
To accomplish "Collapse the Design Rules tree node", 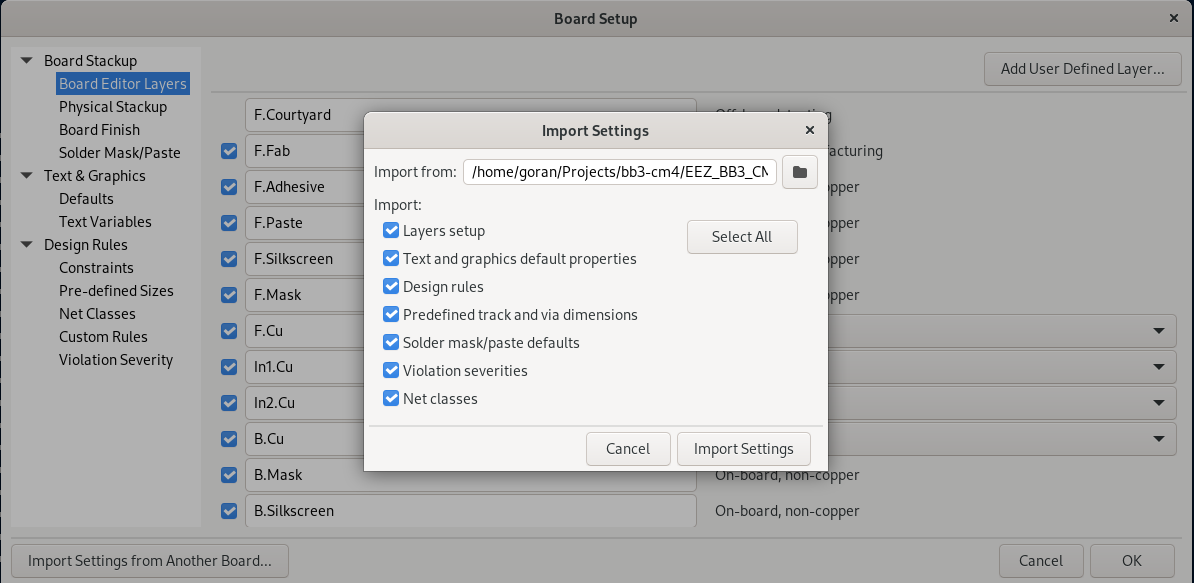I will point(27,245).
